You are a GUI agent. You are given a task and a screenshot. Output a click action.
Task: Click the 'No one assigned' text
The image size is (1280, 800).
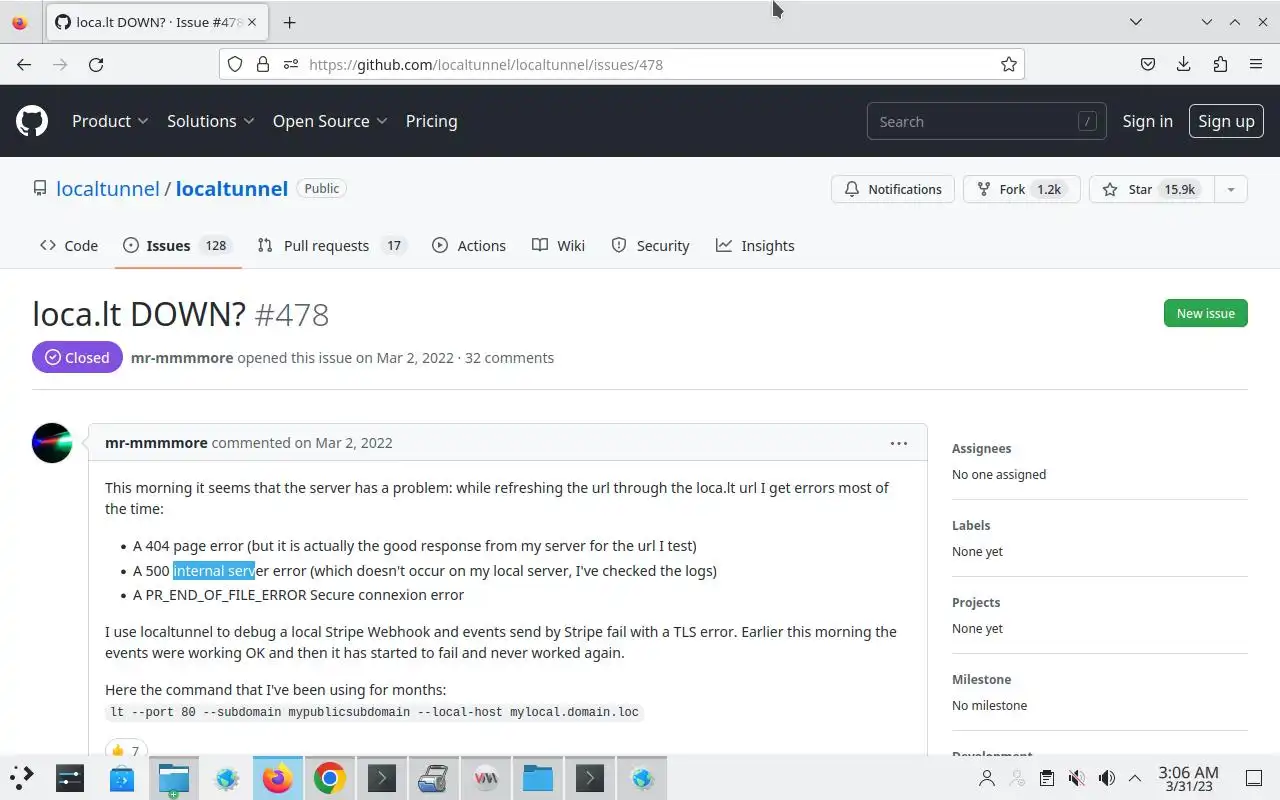[x=999, y=475]
